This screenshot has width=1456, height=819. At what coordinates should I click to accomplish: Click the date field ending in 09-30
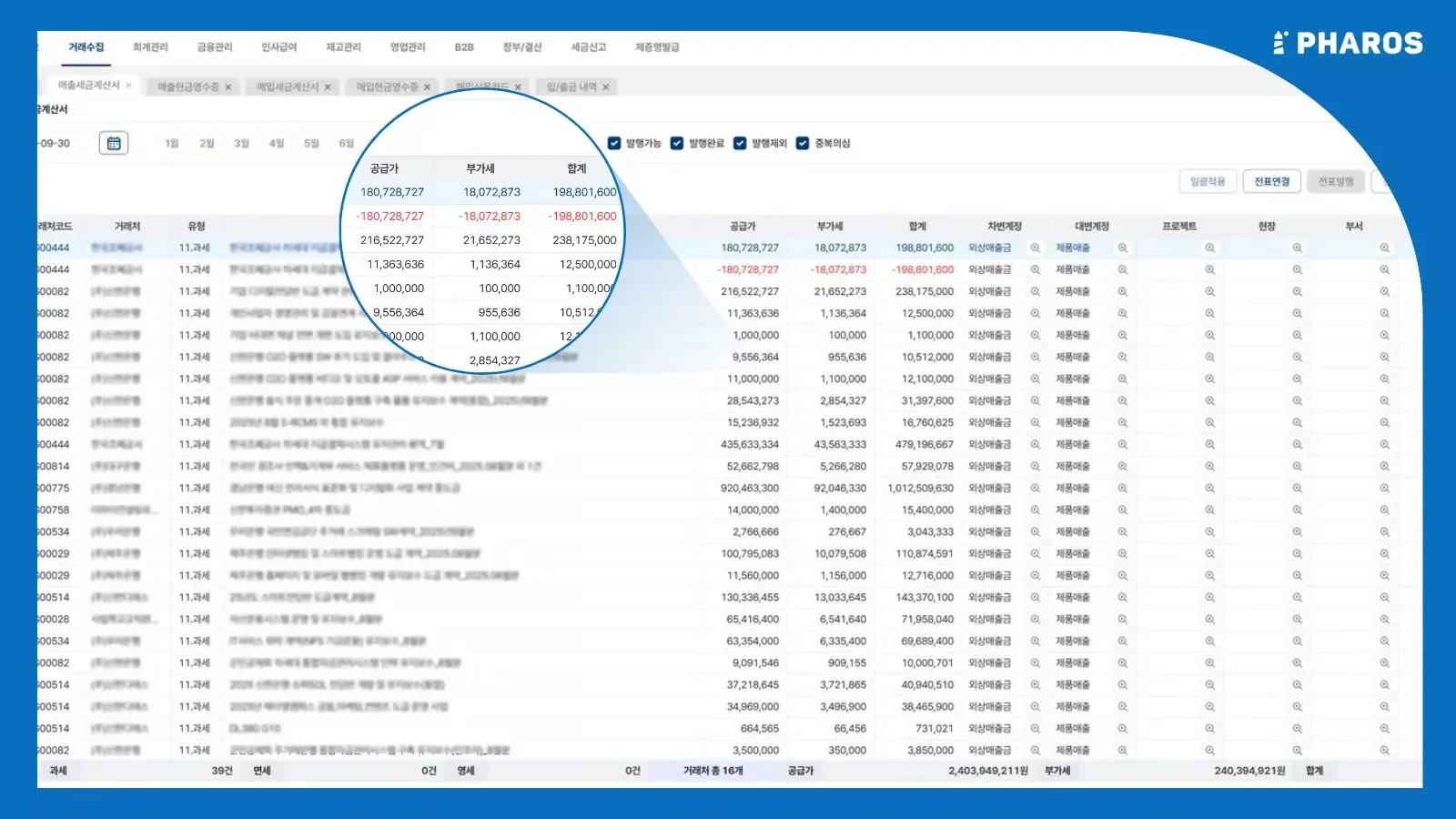(x=59, y=144)
